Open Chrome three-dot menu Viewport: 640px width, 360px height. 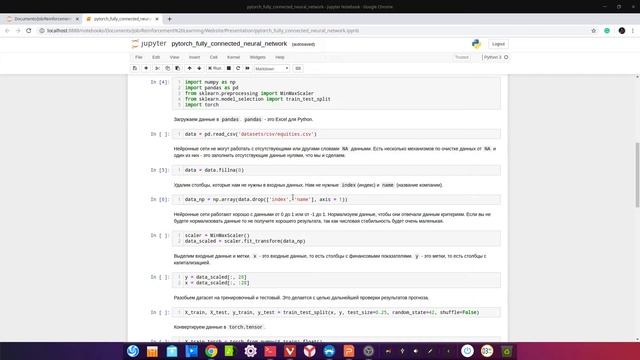(633, 31)
